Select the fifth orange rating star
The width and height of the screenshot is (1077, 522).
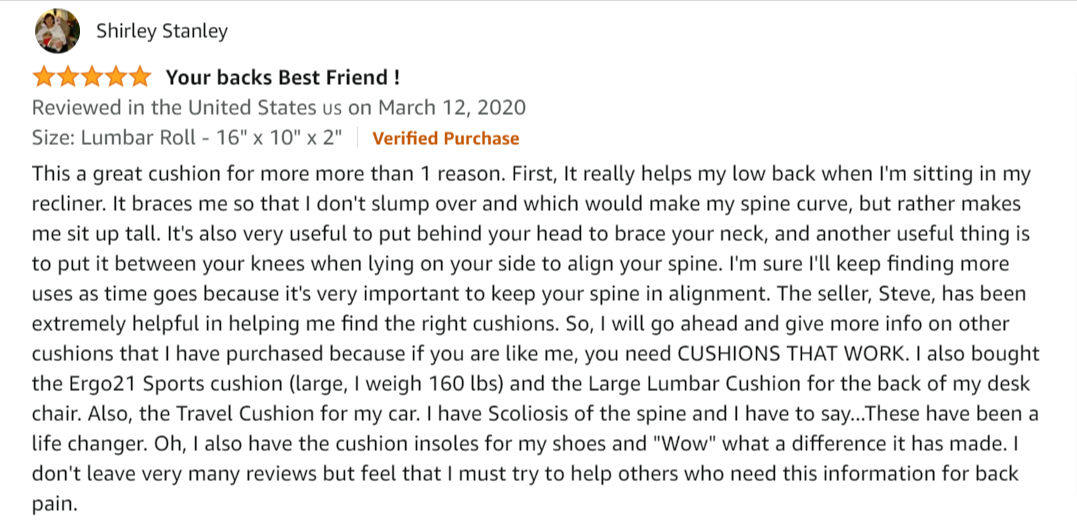tap(140, 78)
